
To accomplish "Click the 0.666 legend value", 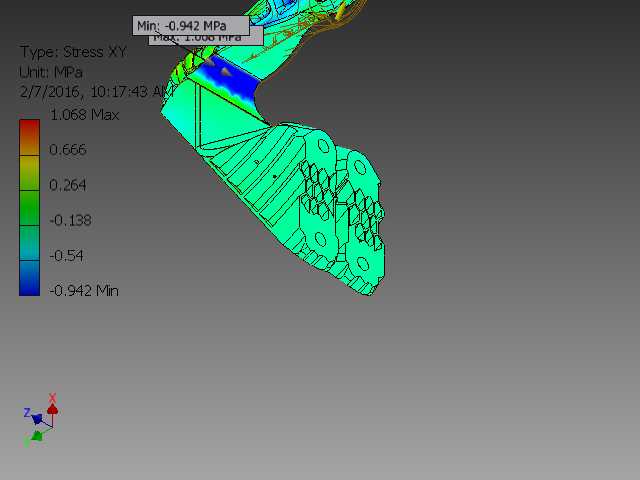I will coord(68,150).
